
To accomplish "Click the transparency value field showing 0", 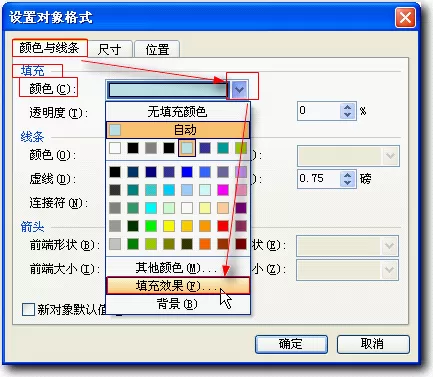I will click(x=319, y=111).
